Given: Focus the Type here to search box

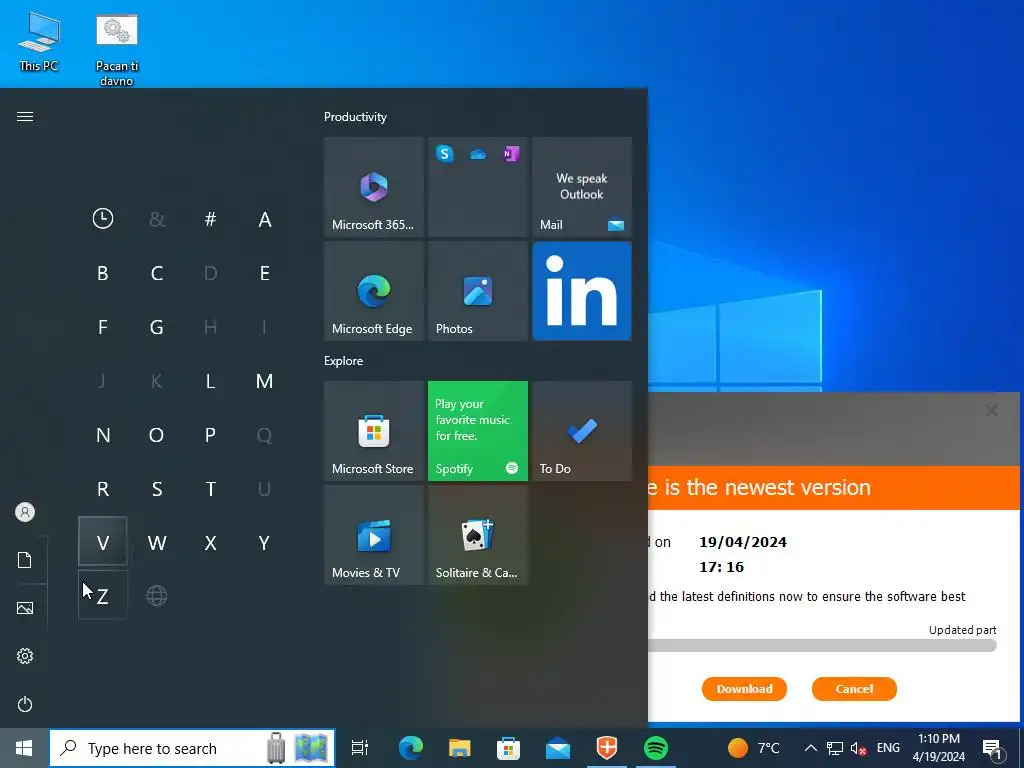Looking at the screenshot, I should click(x=192, y=748).
